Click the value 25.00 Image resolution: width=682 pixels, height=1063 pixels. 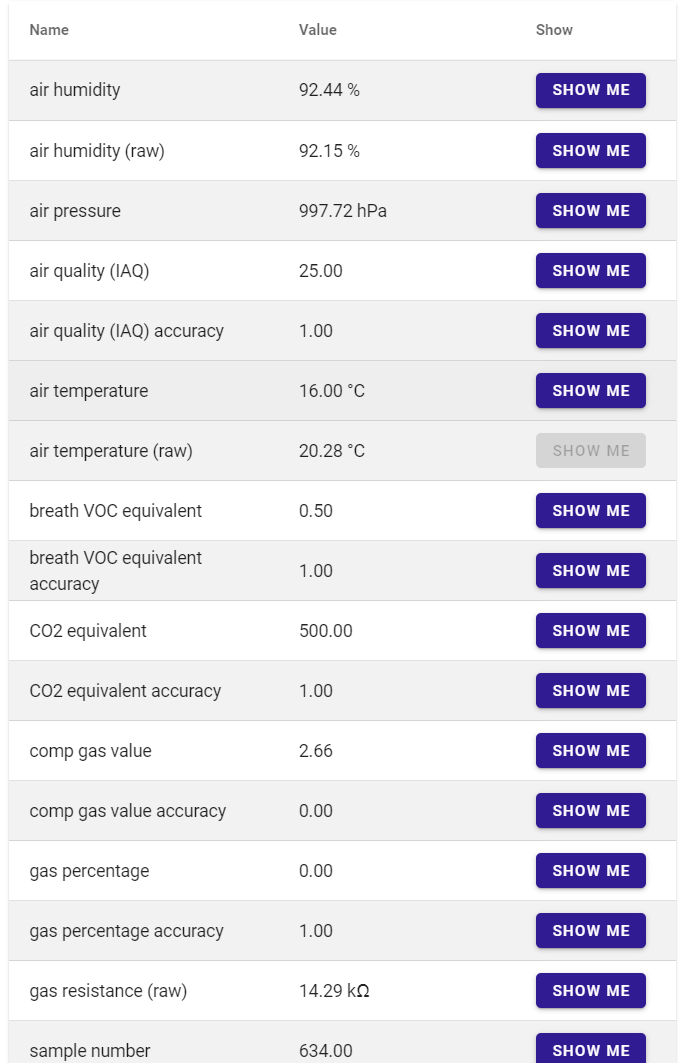[x=321, y=271]
